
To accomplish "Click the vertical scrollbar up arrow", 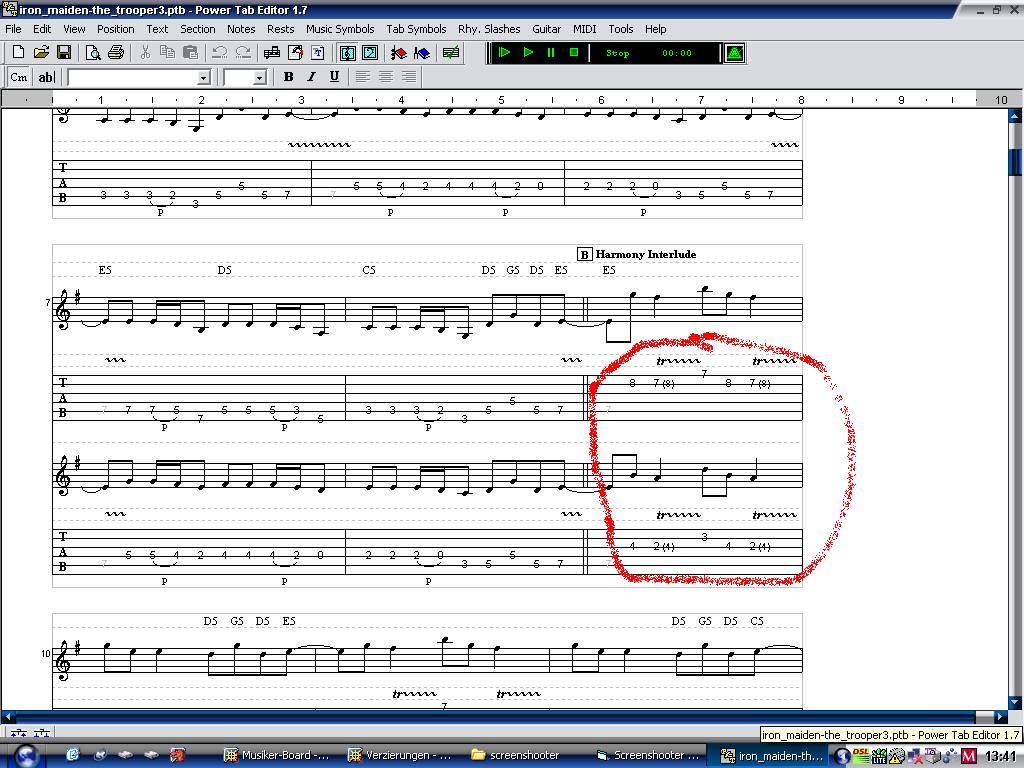I will click(1015, 116).
